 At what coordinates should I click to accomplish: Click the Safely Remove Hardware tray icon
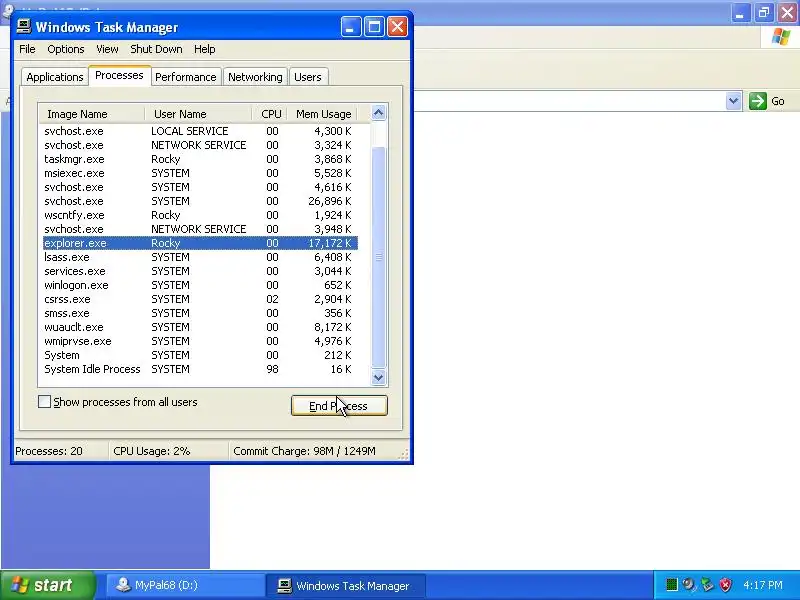(707, 585)
